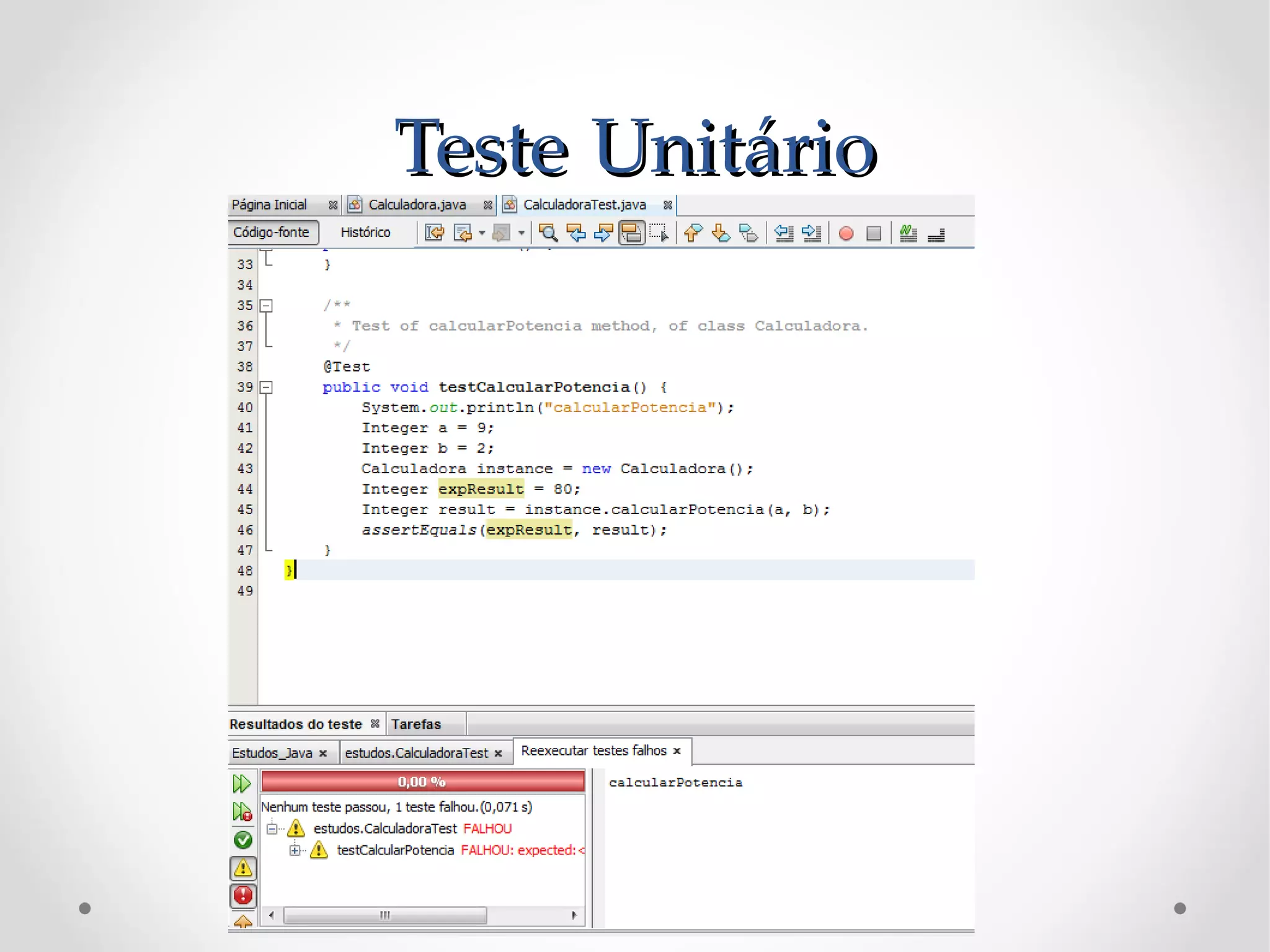Toggle Show Failed tests yellow warning filter
1270x952 pixels.
click(243, 868)
